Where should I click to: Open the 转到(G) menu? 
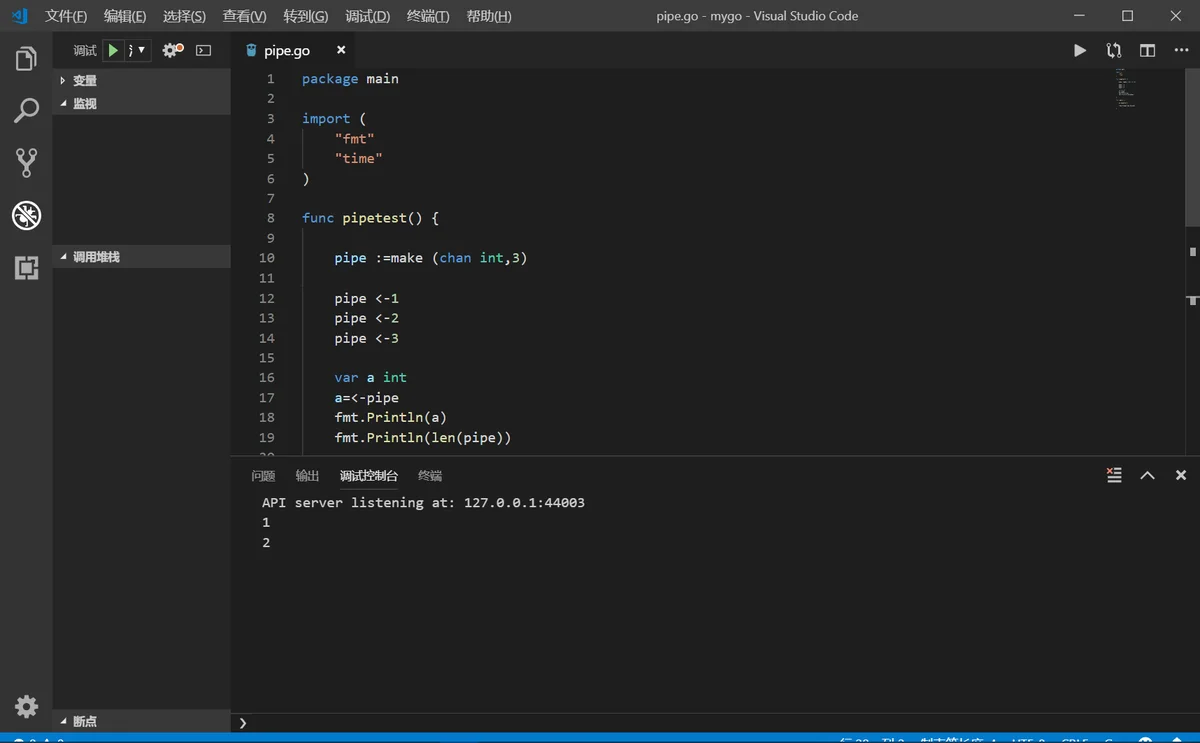coord(305,16)
